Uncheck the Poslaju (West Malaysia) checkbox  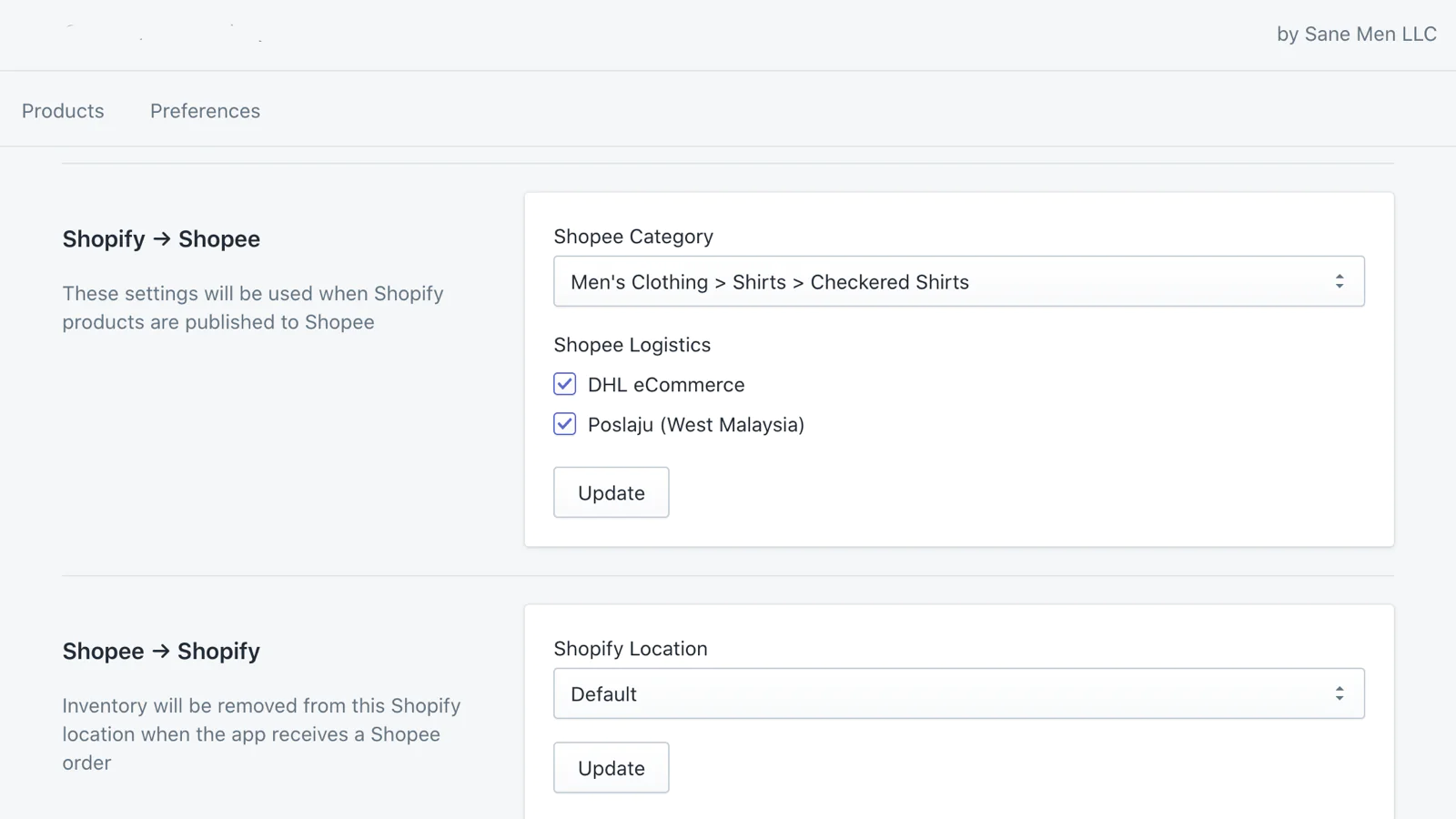point(565,424)
